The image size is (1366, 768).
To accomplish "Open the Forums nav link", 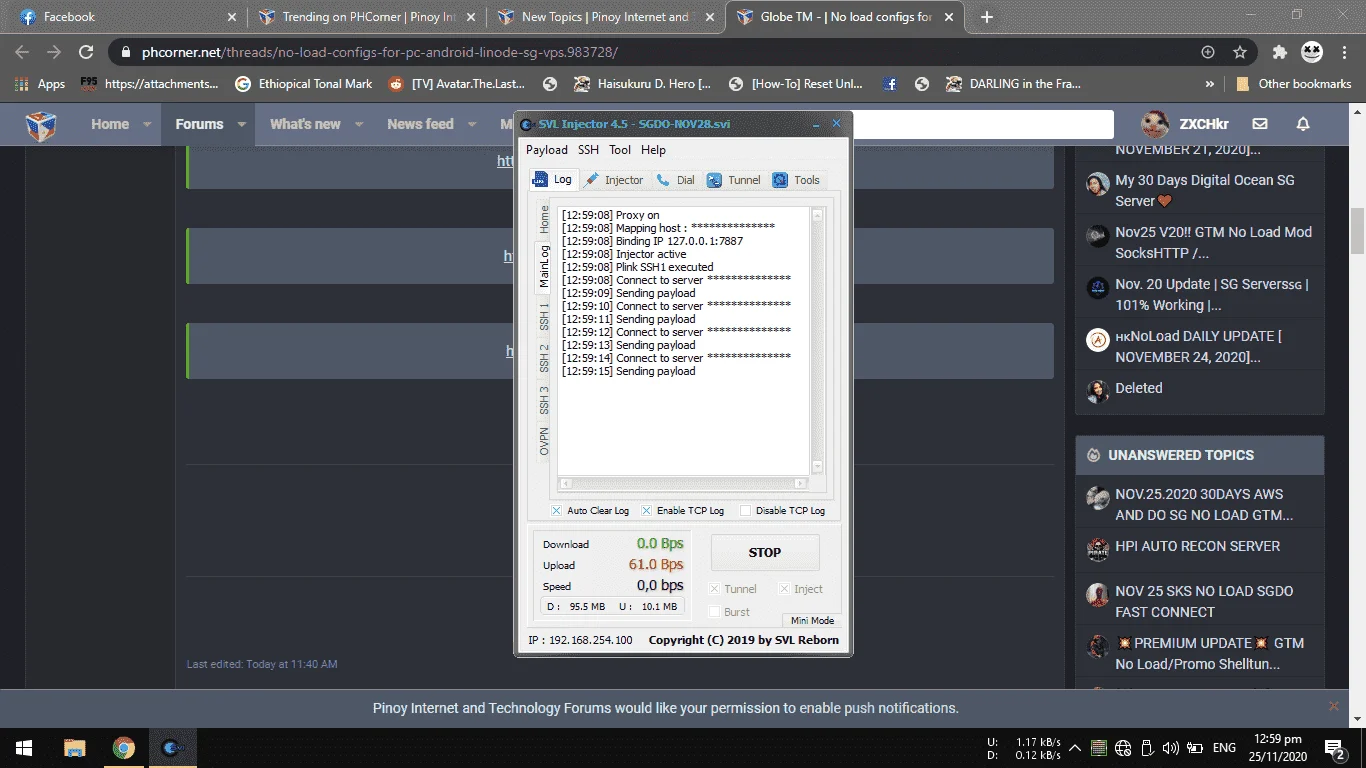I will 199,125.
